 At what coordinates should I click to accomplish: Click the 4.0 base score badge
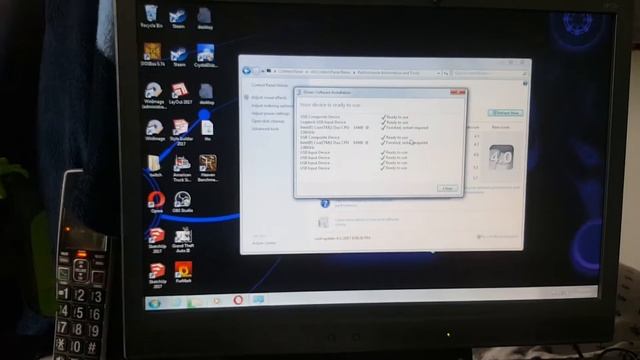tap(501, 157)
